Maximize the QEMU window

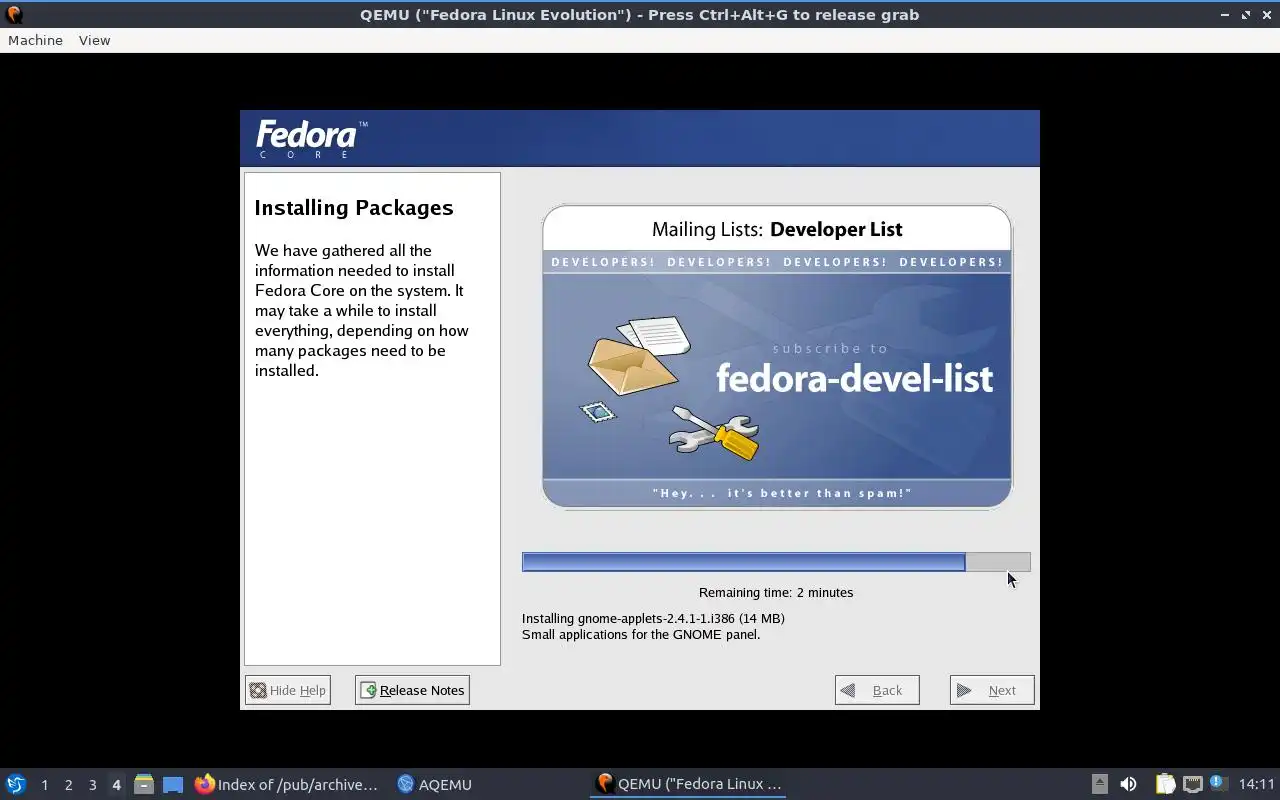coord(1246,14)
